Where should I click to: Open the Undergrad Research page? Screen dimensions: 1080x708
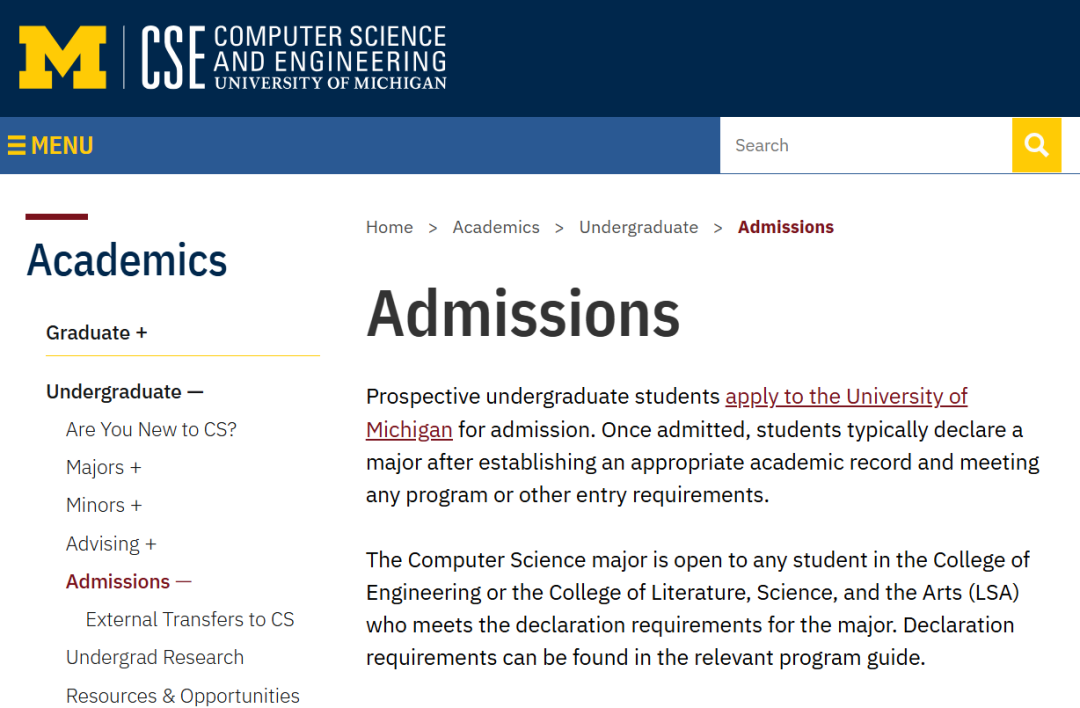[x=154, y=657]
